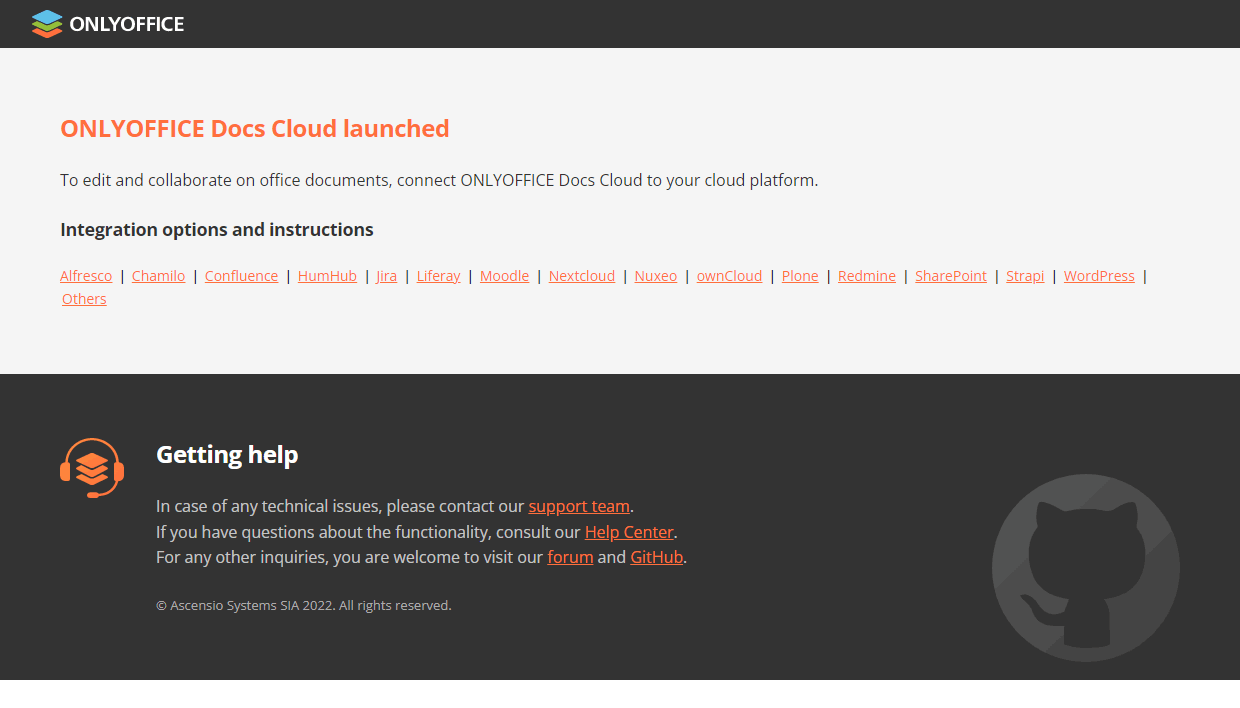
Task: Open the Jira integration instructions
Action: pos(386,276)
